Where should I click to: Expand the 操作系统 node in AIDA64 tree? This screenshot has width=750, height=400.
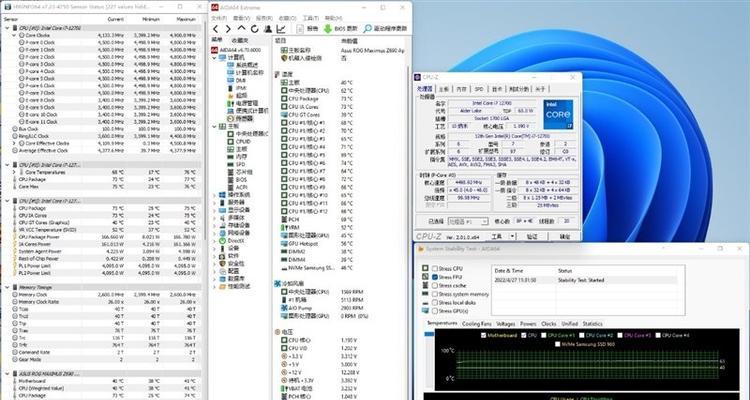[215, 195]
